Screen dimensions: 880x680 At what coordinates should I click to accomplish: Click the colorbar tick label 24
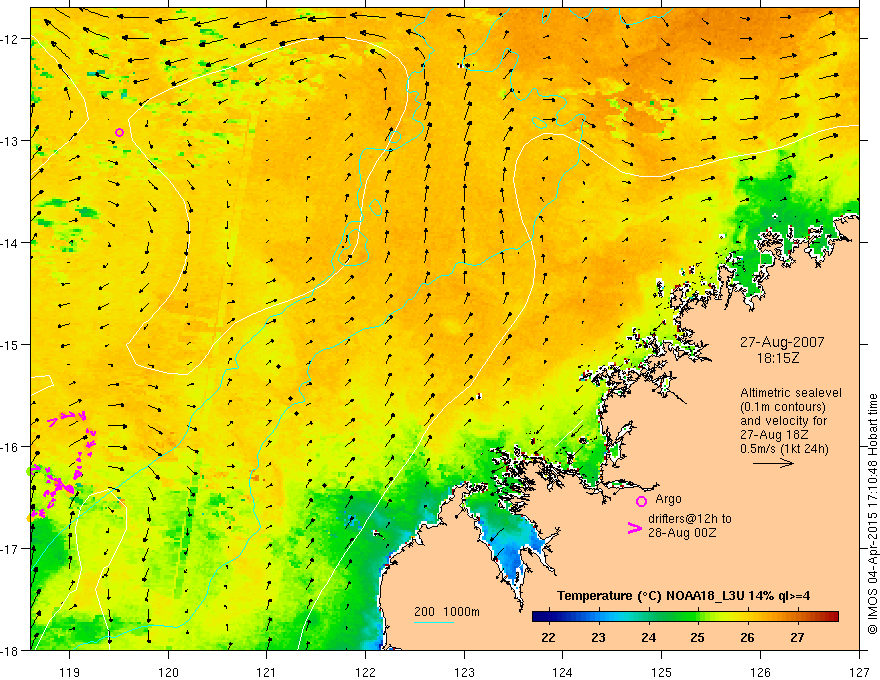pos(648,638)
